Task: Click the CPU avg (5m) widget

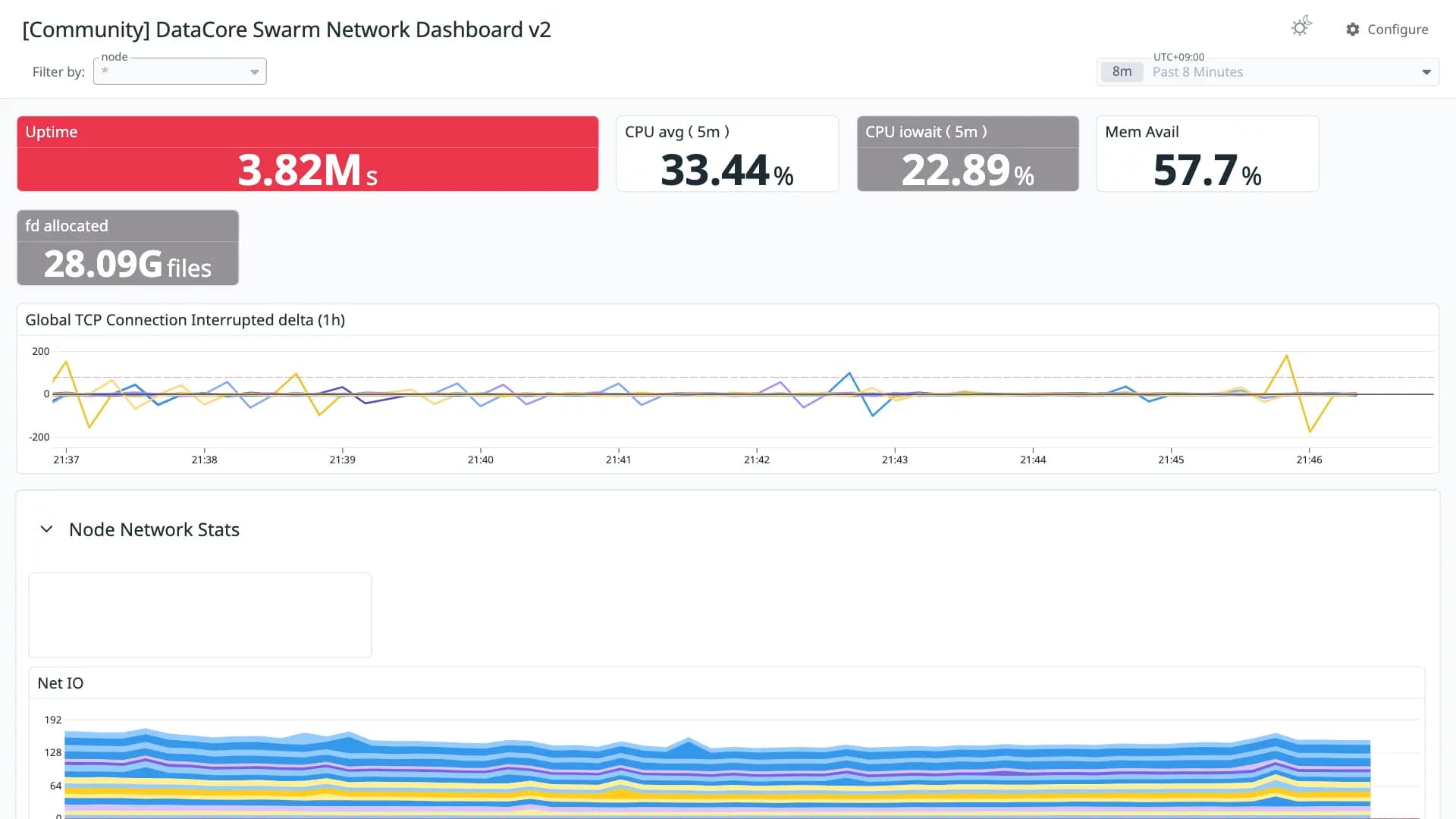Action: pyautogui.click(x=727, y=153)
